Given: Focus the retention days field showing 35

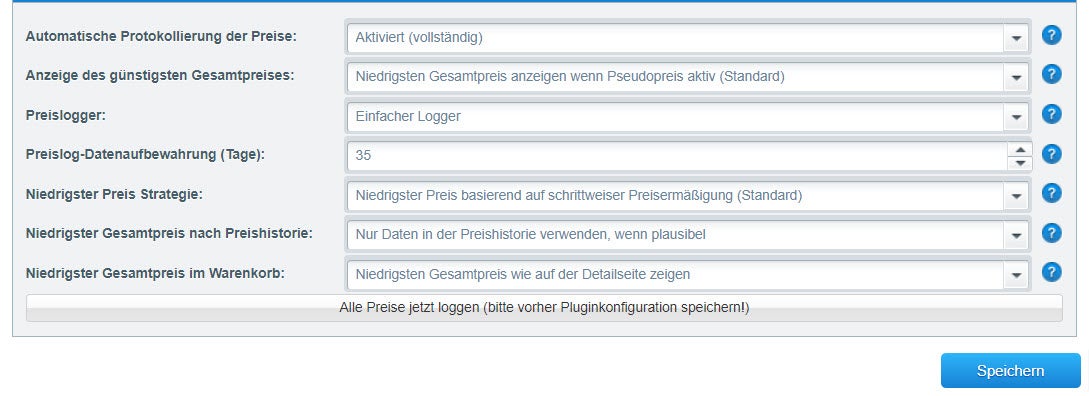Looking at the screenshot, I should pos(677,156).
